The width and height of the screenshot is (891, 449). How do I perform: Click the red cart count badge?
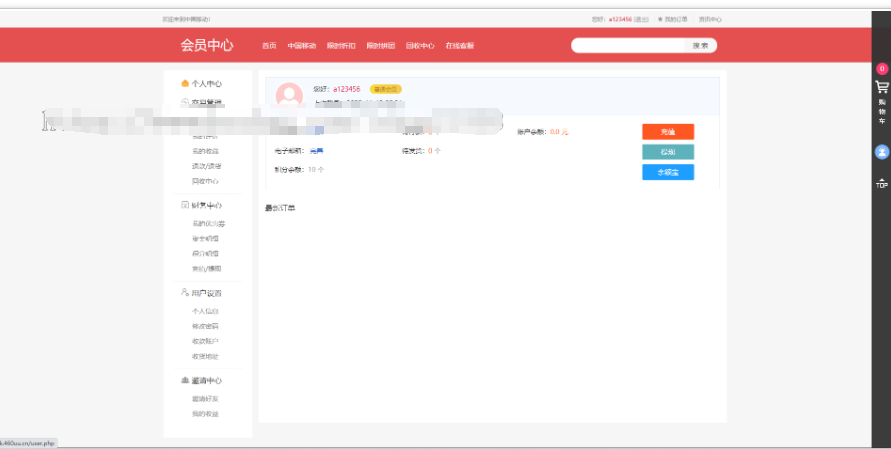[881, 69]
